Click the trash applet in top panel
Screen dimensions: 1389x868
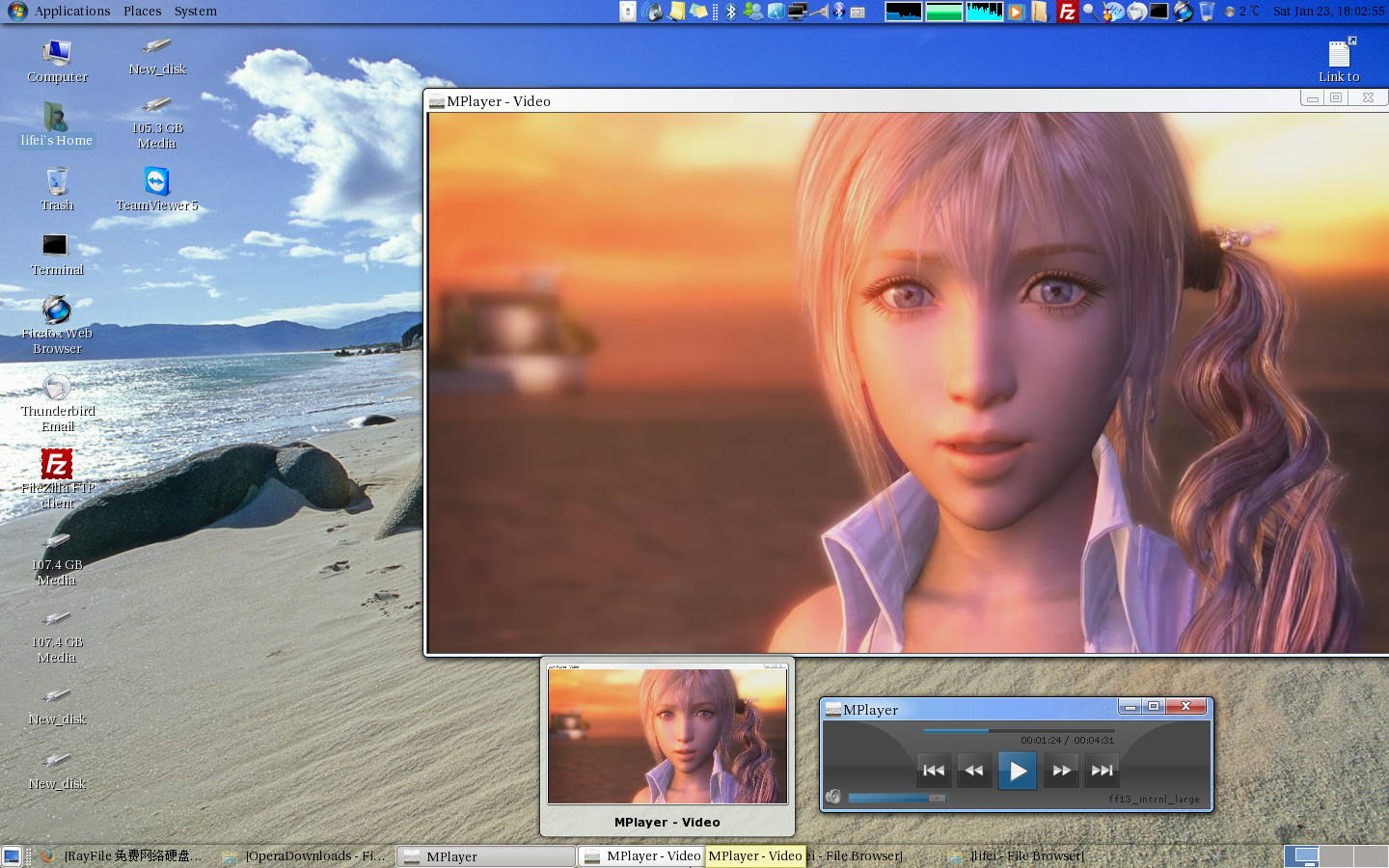1207,12
